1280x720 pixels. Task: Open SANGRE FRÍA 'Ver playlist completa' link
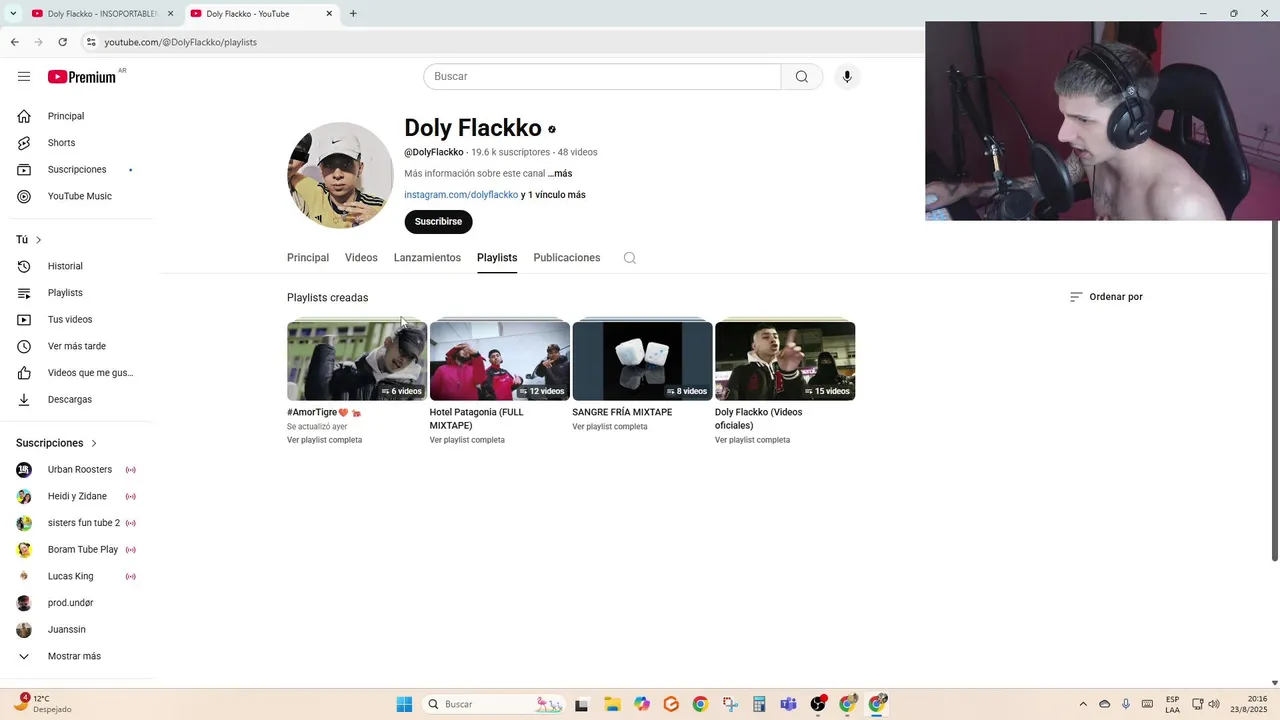(x=610, y=427)
